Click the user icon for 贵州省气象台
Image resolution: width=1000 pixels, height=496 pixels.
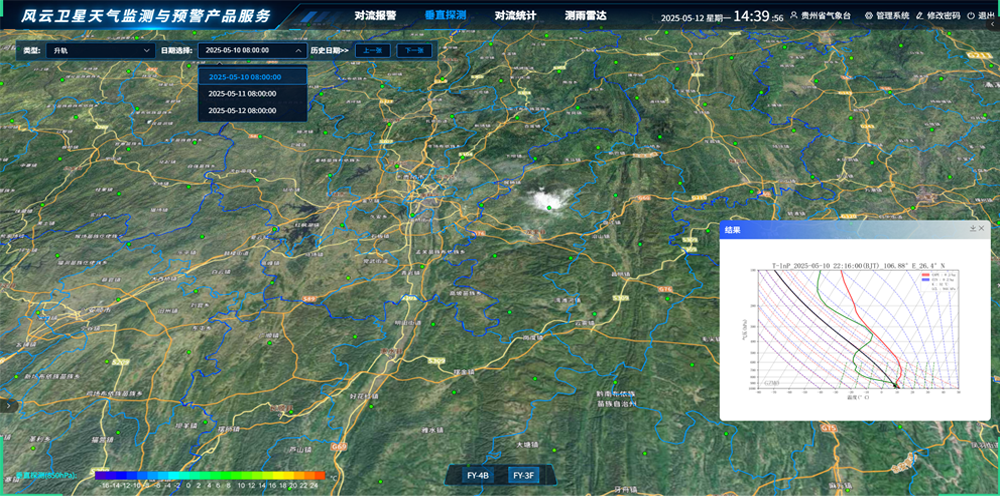click(794, 16)
